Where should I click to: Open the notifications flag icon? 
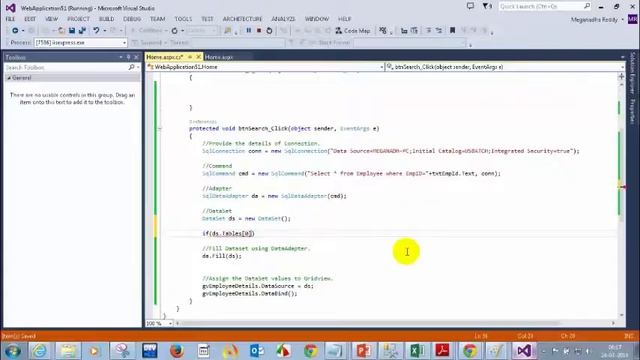487,6
